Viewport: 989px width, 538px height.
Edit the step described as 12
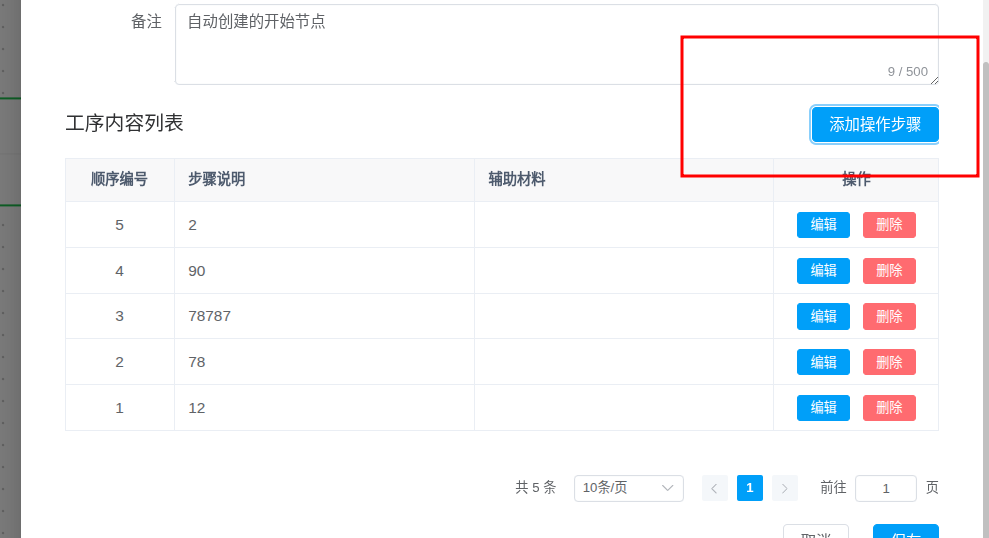[x=823, y=408]
